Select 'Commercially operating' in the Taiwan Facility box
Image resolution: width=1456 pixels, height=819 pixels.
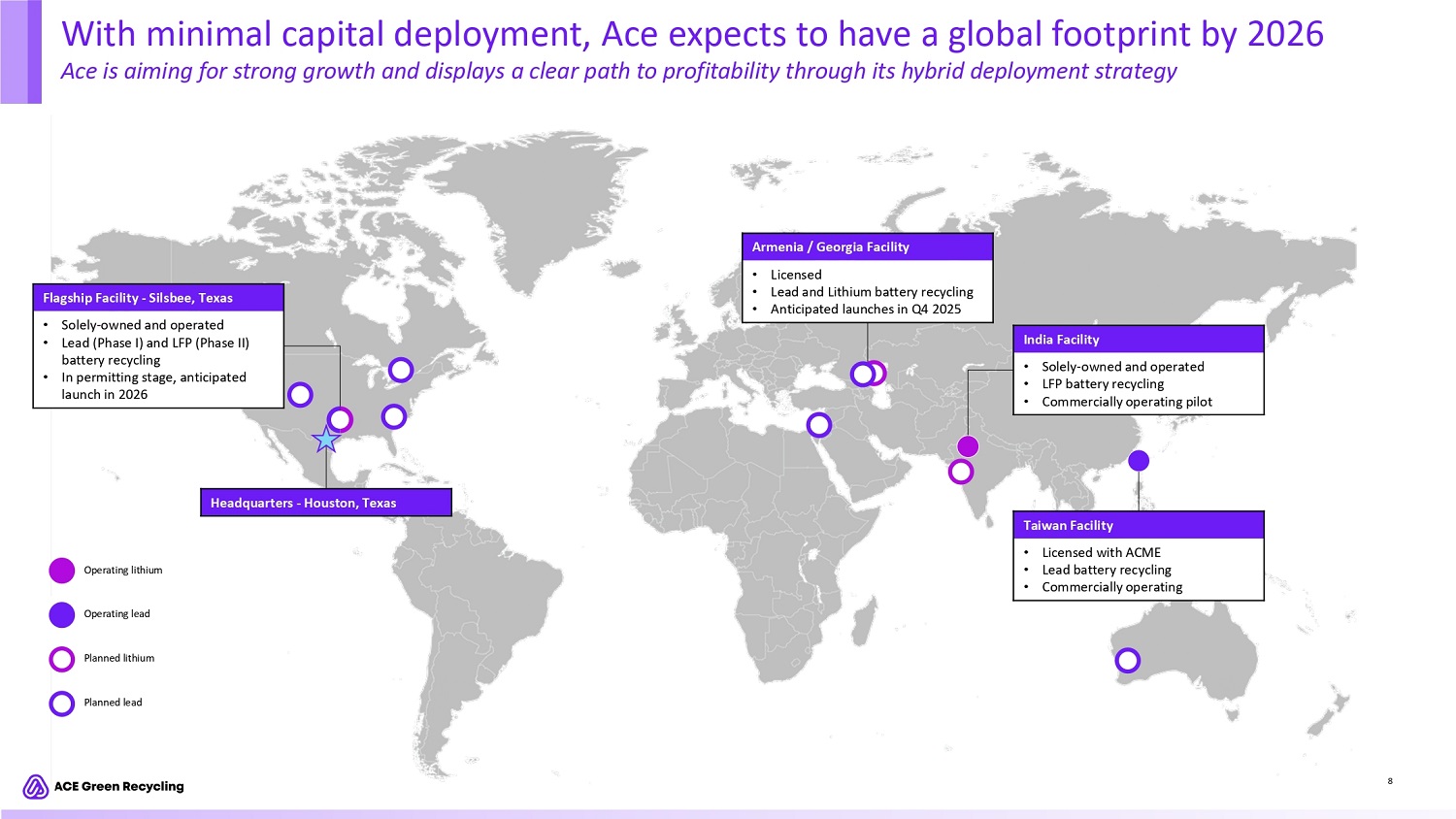pos(1112,587)
